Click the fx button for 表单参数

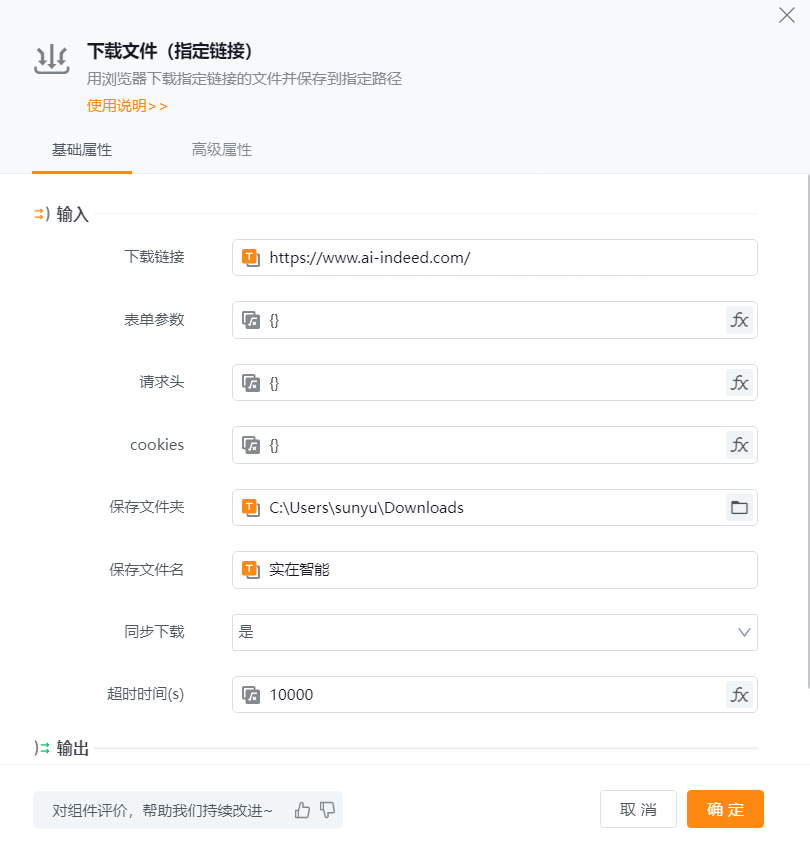click(x=739, y=320)
